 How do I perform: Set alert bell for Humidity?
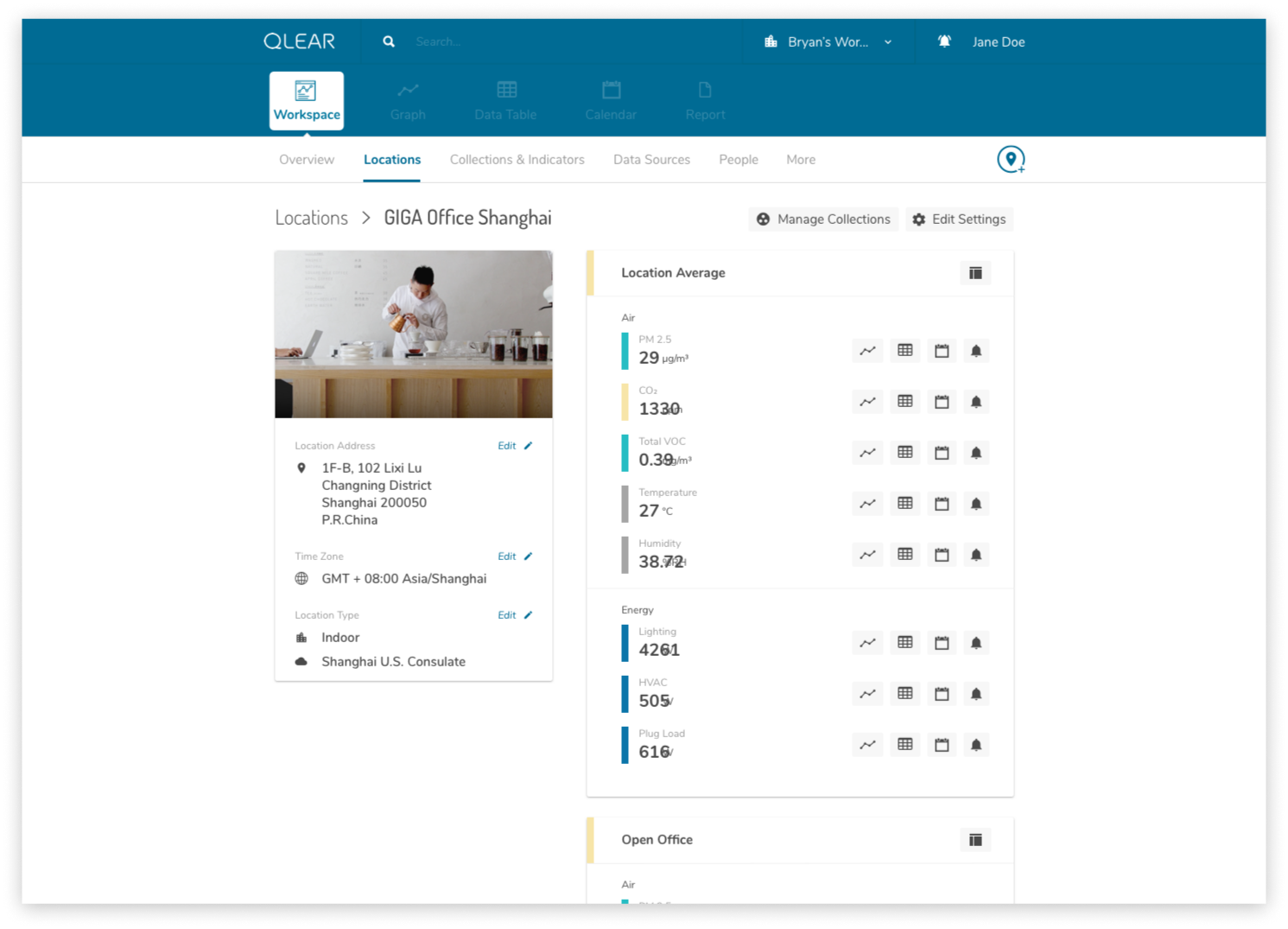tap(976, 555)
